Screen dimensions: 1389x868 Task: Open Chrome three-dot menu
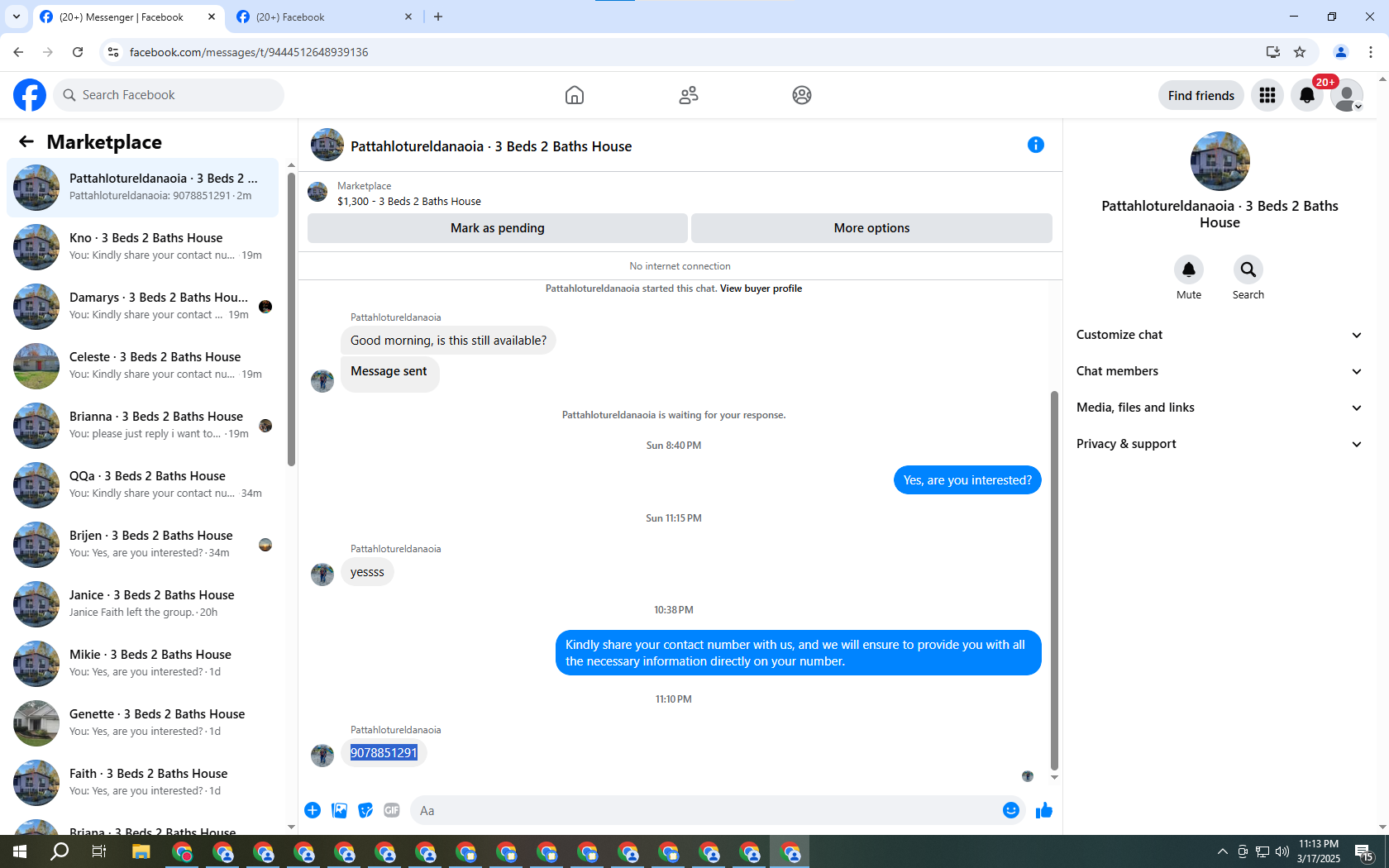pos(1371,52)
